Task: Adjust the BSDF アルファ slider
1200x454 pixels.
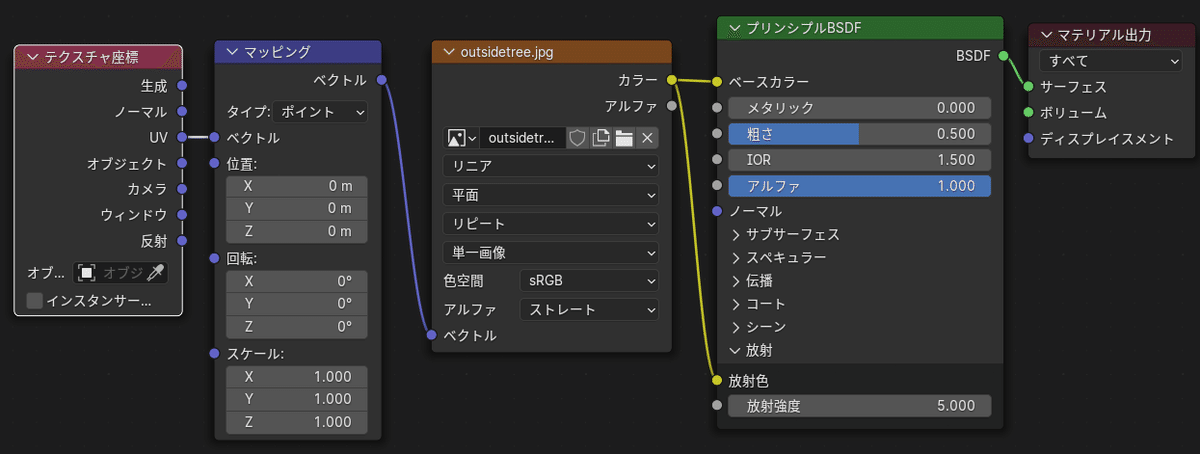Action: [x=859, y=186]
